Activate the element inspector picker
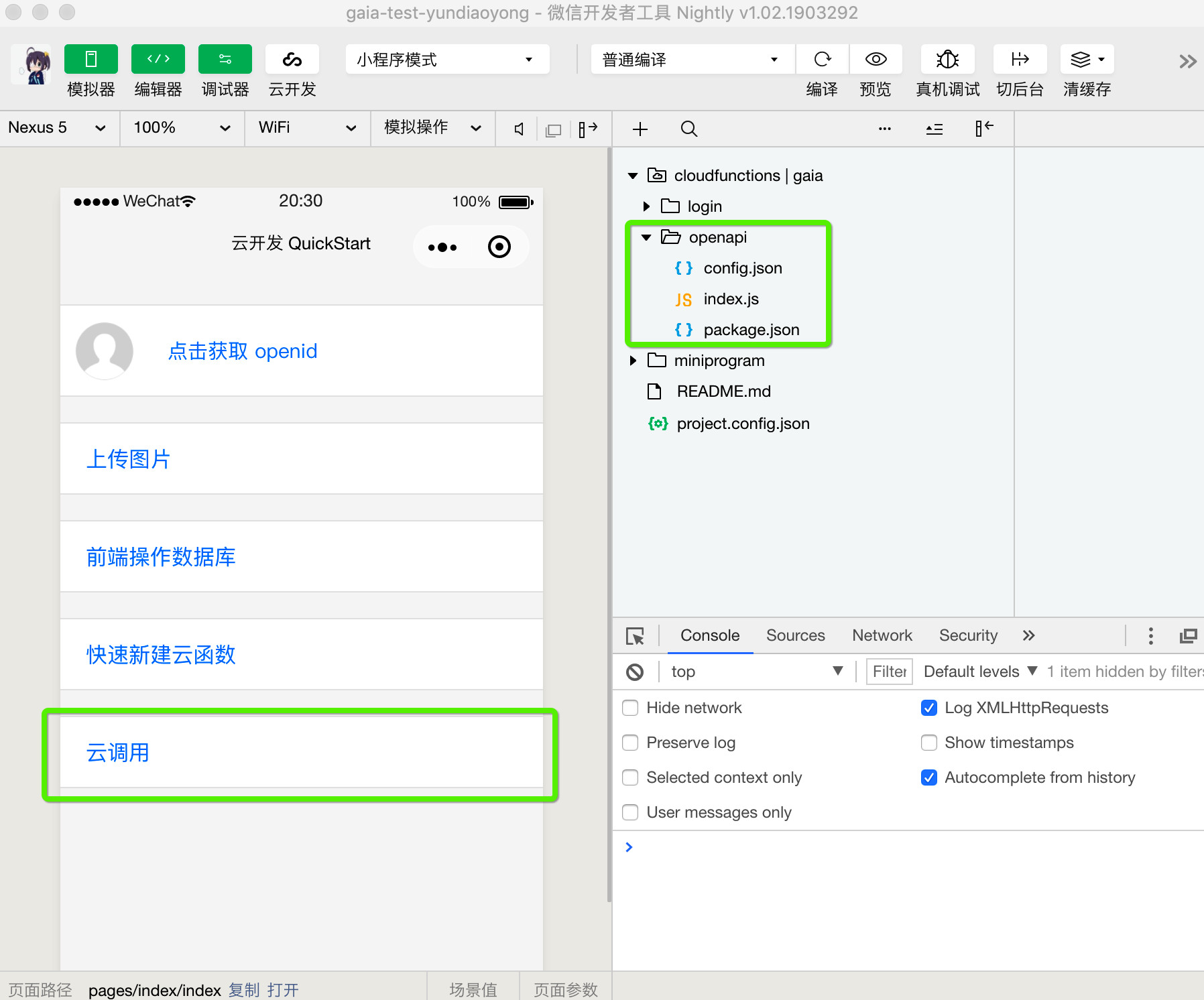The image size is (1204, 1000). (635, 635)
